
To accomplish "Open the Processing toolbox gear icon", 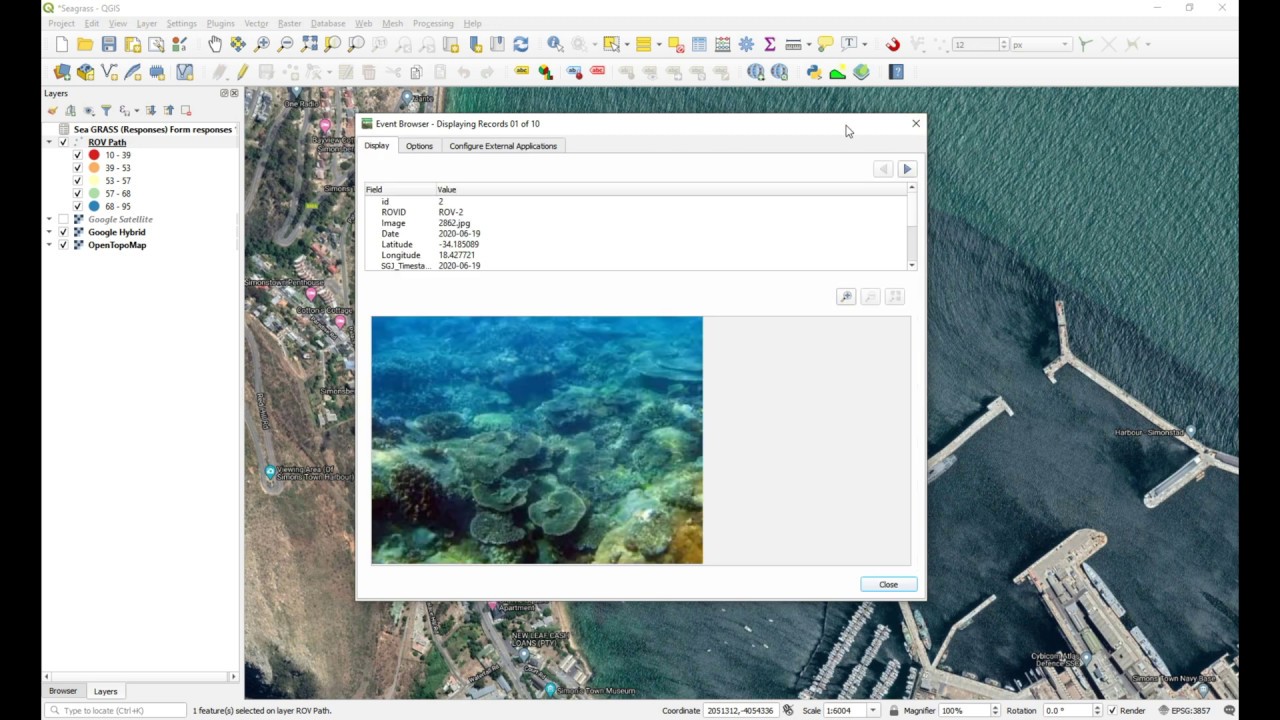I will pyautogui.click(x=746, y=44).
